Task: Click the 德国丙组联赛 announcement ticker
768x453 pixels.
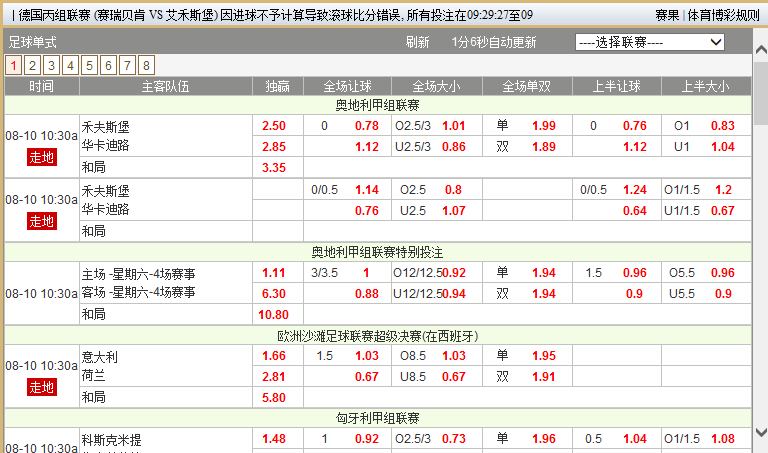Action: point(274,15)
